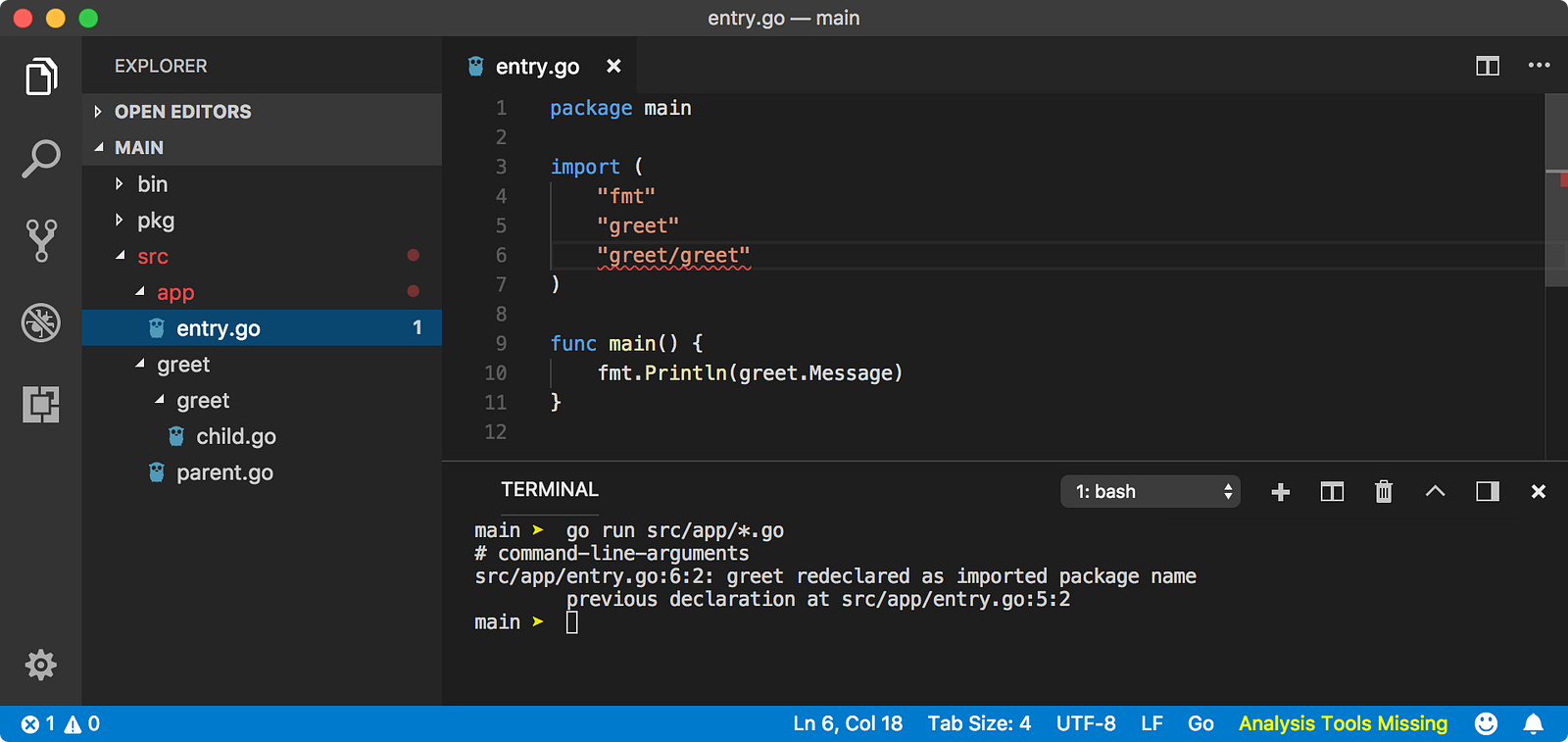The height and width of the screenshot is (742, 1568).
Task: Open the Debug view icon
Action: [41, 322]
